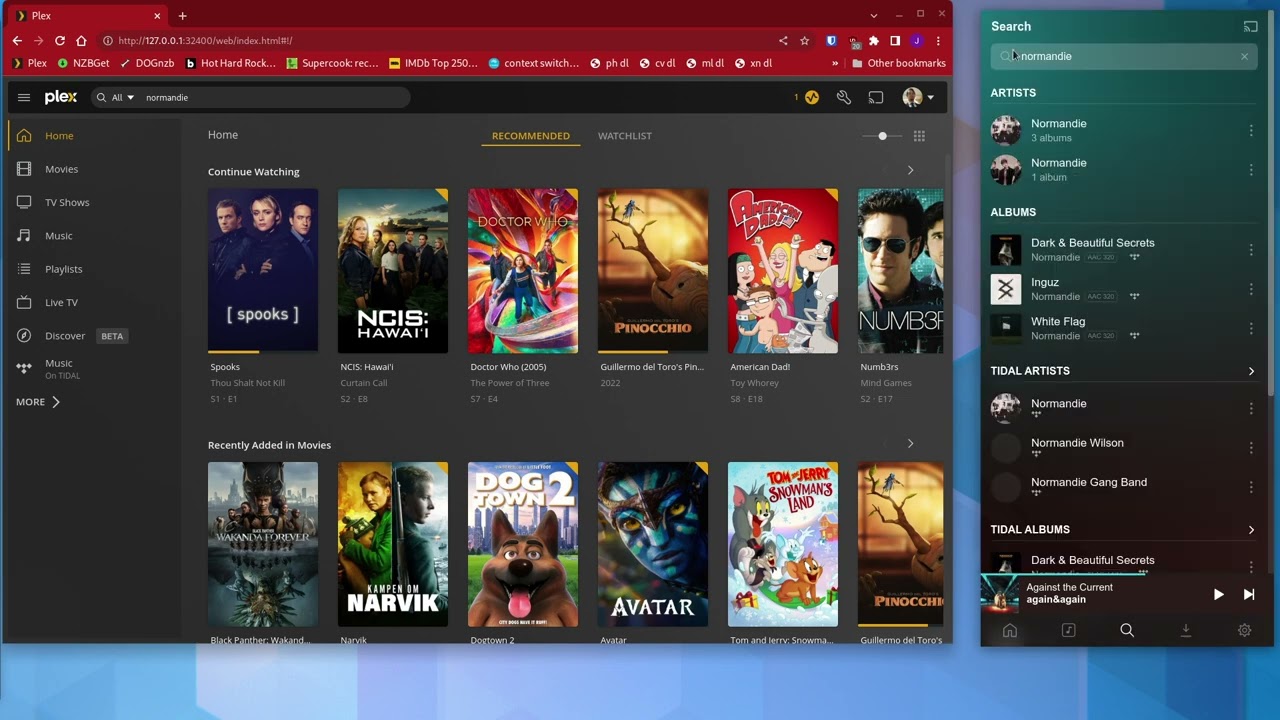The width and height of the screenshot is (1280, 720).
Task: Show hidden bookmarks with the overflow chevron
Action: click(835, 63)
